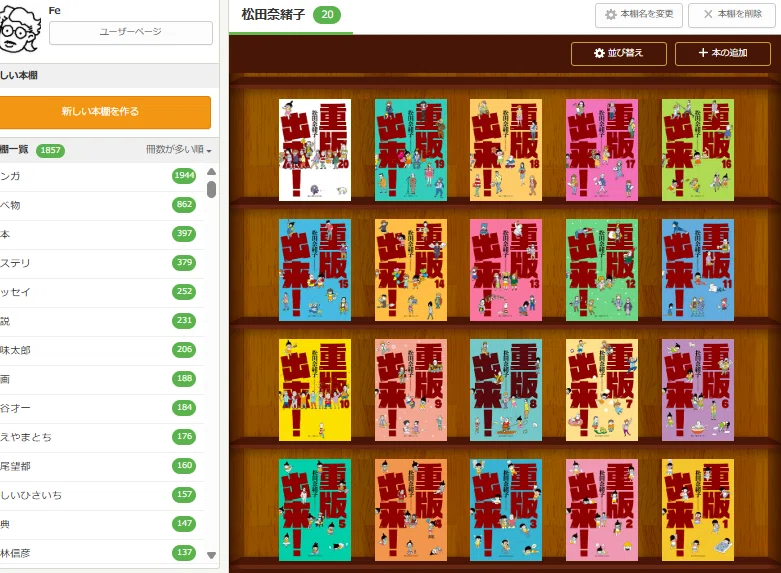Open 重版出来! volume 2 cover
The height and width of the screenshot is (573, 781).
[602, 510]
